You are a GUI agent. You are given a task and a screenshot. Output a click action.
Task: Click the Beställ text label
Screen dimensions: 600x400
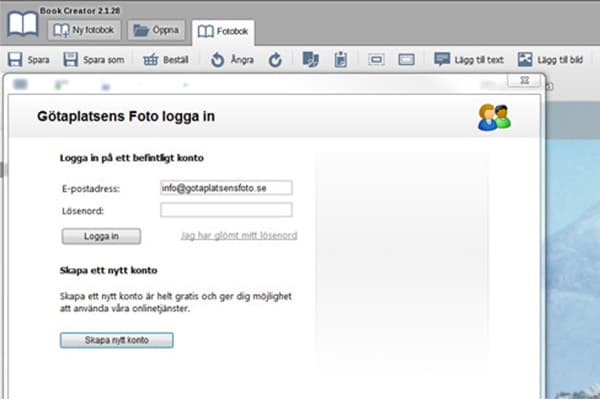[176, 60]
